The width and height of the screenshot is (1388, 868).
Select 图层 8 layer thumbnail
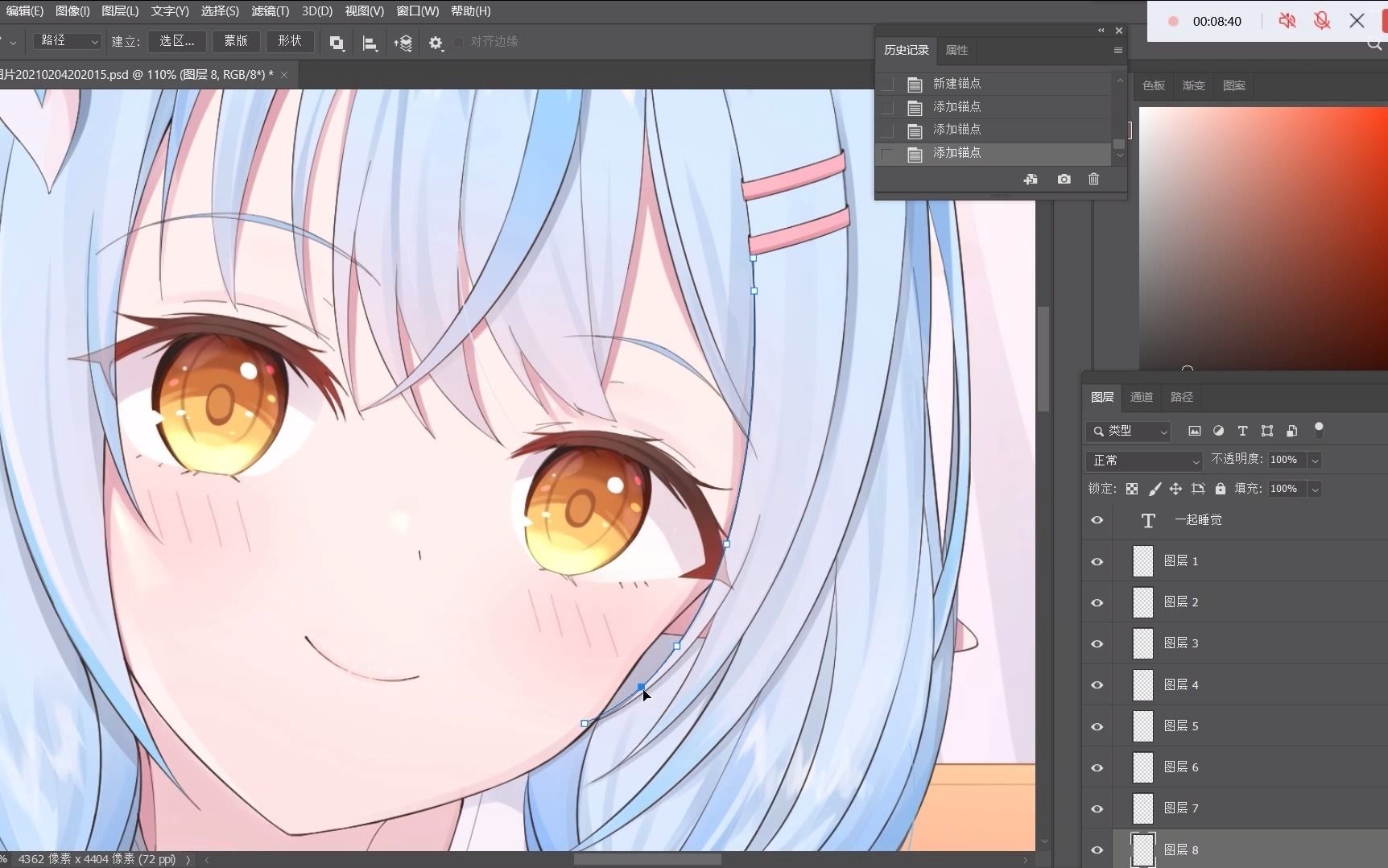click(x=1142, y=849)
